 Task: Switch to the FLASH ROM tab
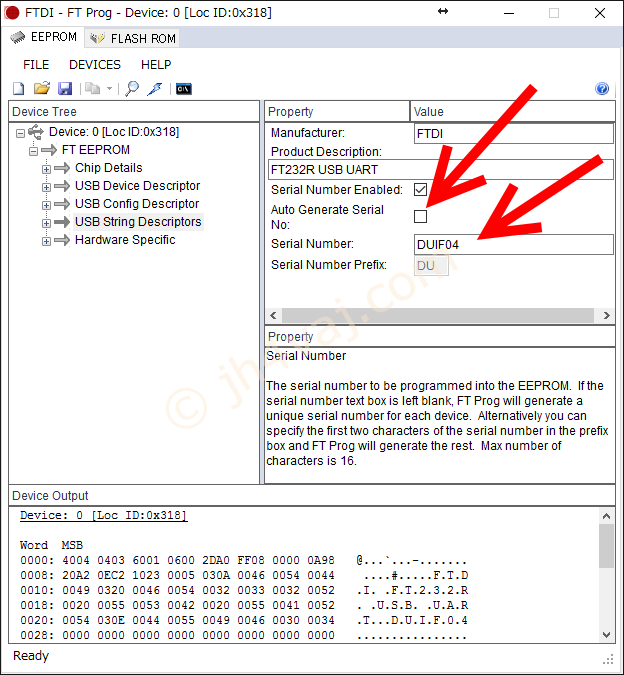pyautogui.click(x=133, y=38)
